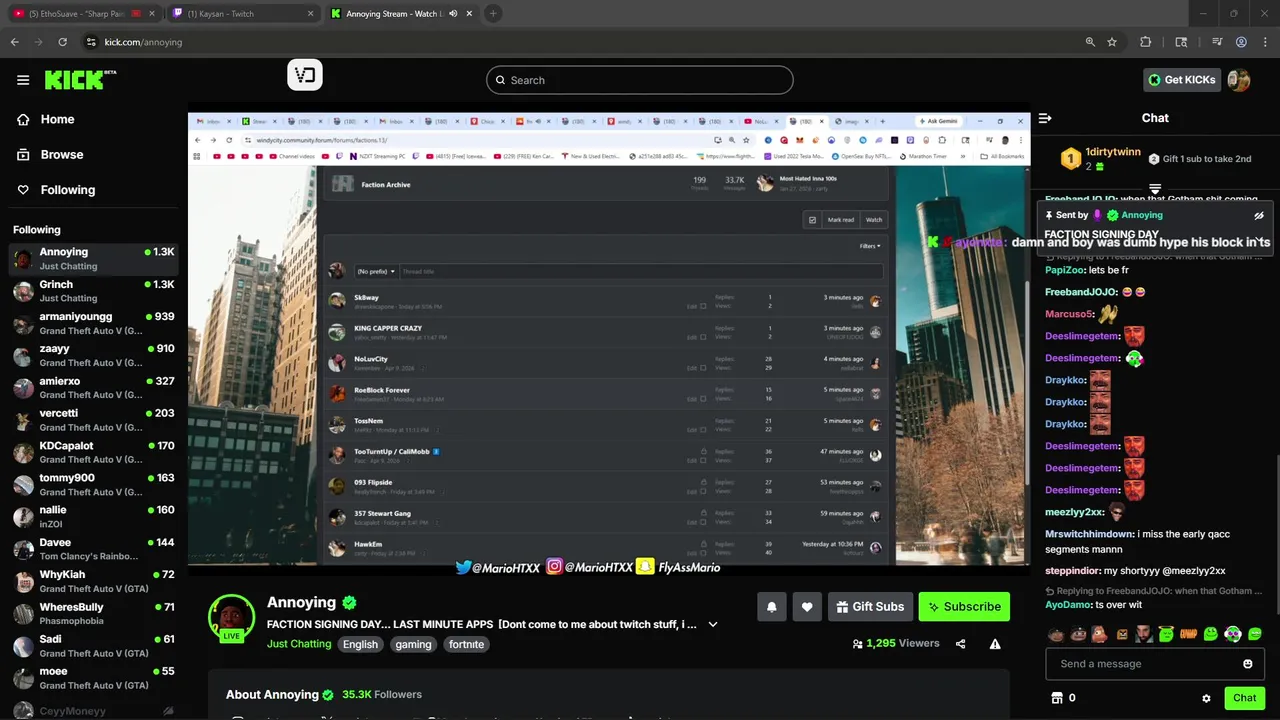Open the hamburger sidebar menu
Screen dimensions: 1280x720
[x=23, y=80]
